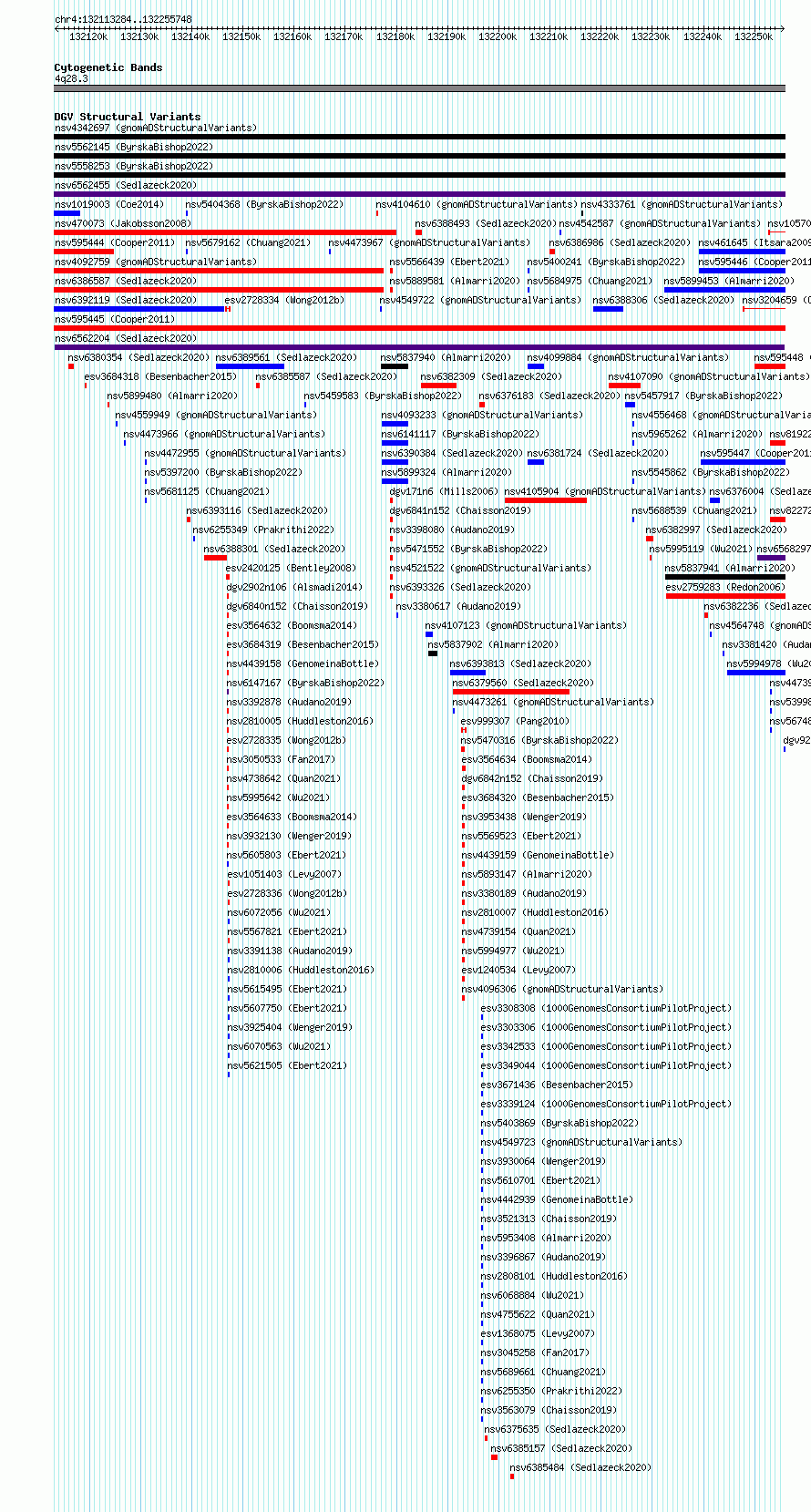This screenshot has width=811, height=1512.
Task: Click nsv4107090 gnomAD variant label
Action: click(708, 376)
